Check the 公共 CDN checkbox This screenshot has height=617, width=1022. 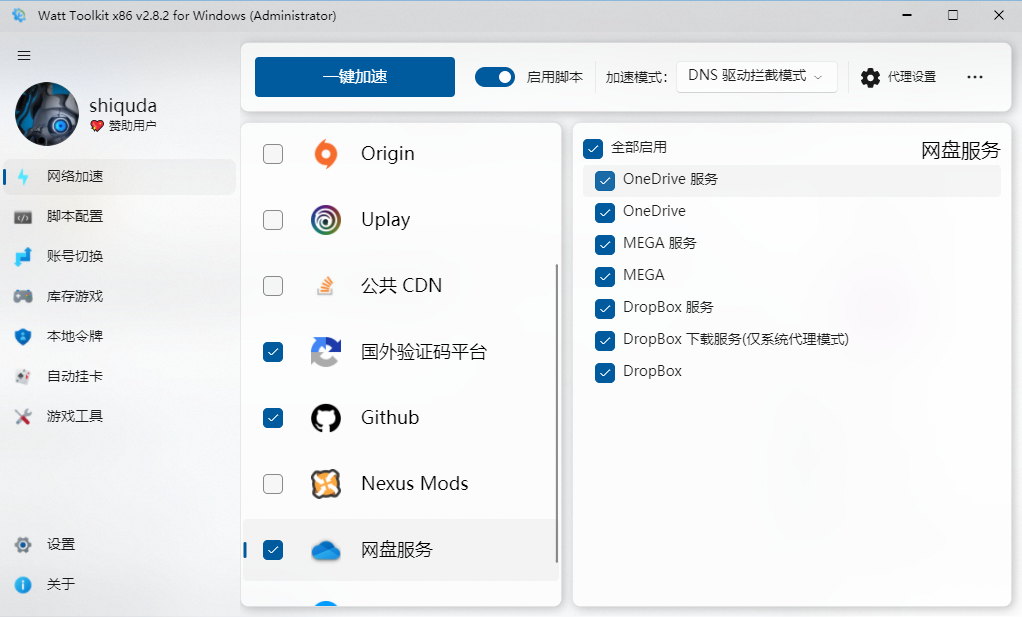273,286
